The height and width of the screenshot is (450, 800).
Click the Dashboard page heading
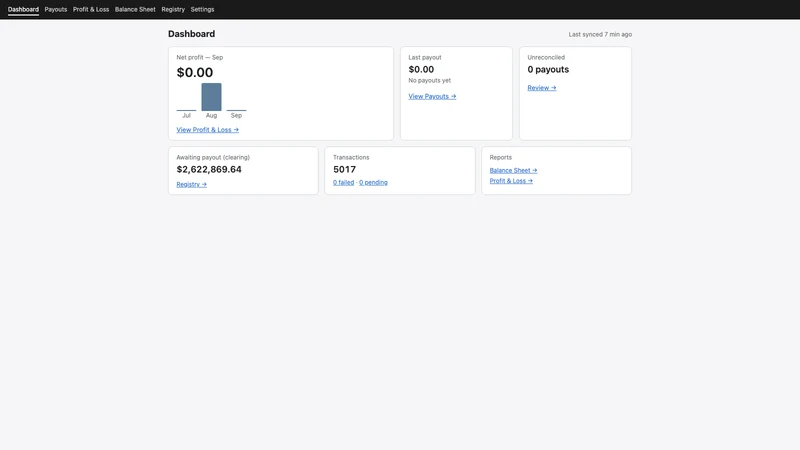point(191,34)
